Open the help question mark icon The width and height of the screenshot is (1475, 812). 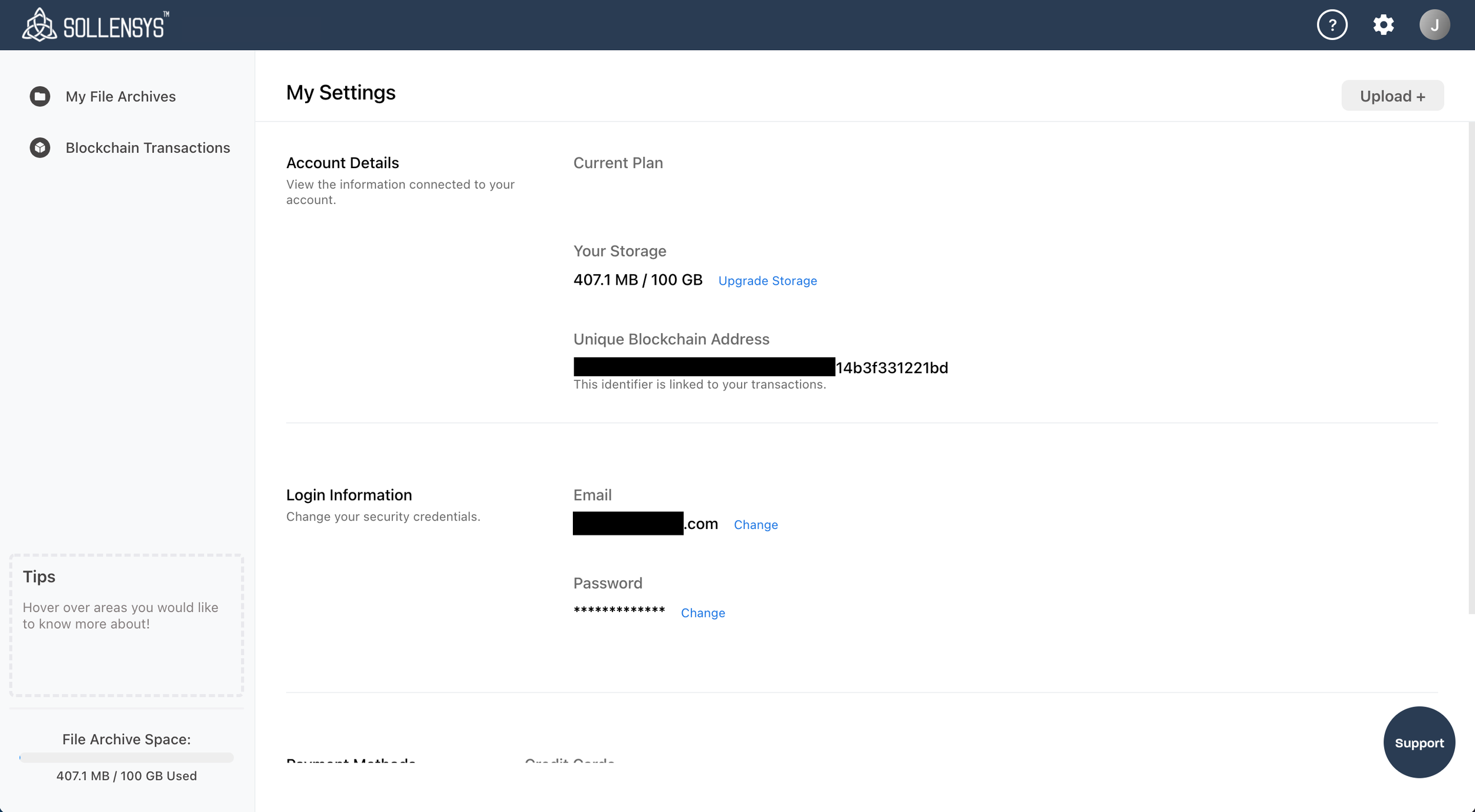click(x=1332, y=25)
